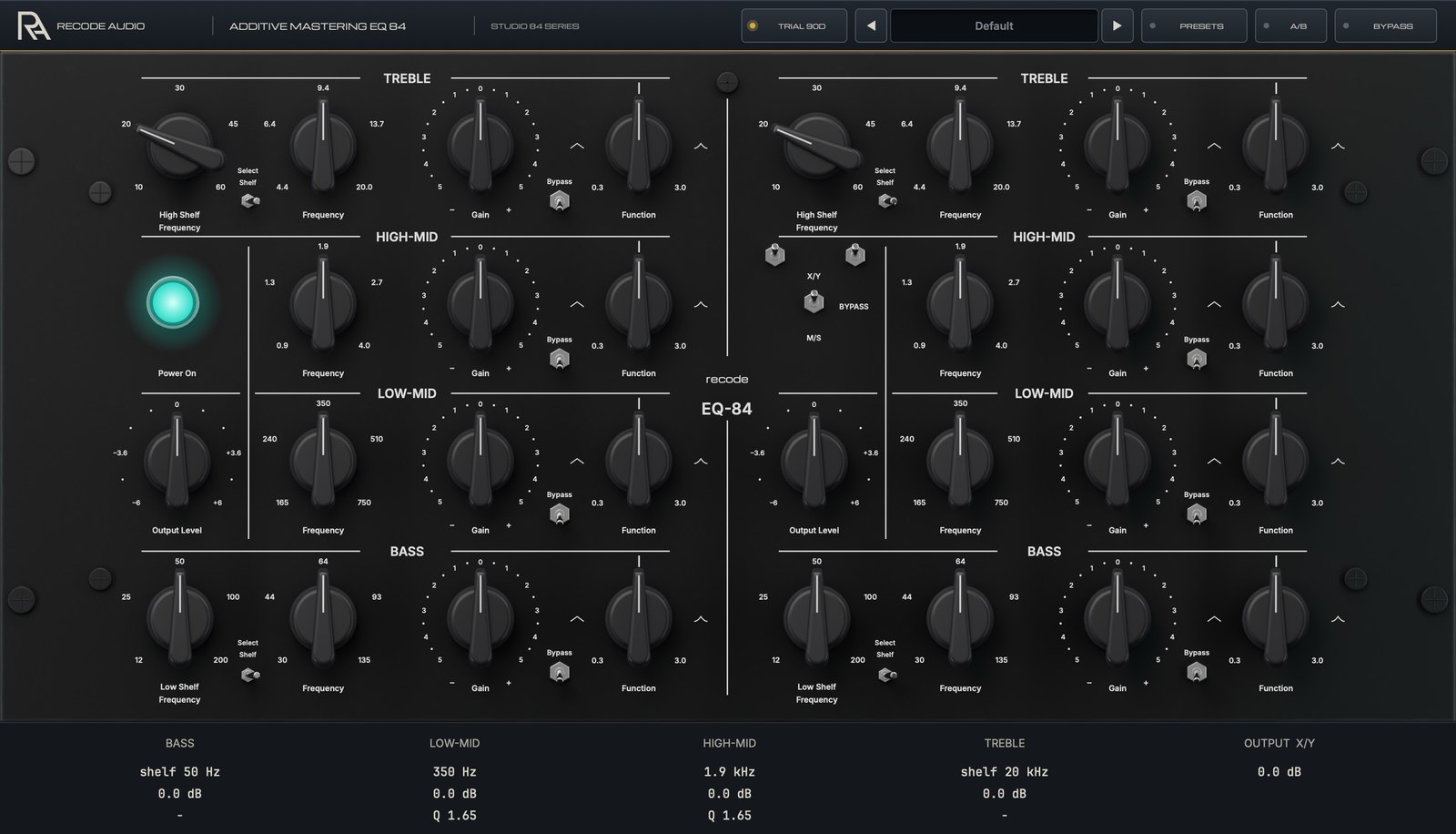Click left toggle switch above X/Y label

pos(774,254)
